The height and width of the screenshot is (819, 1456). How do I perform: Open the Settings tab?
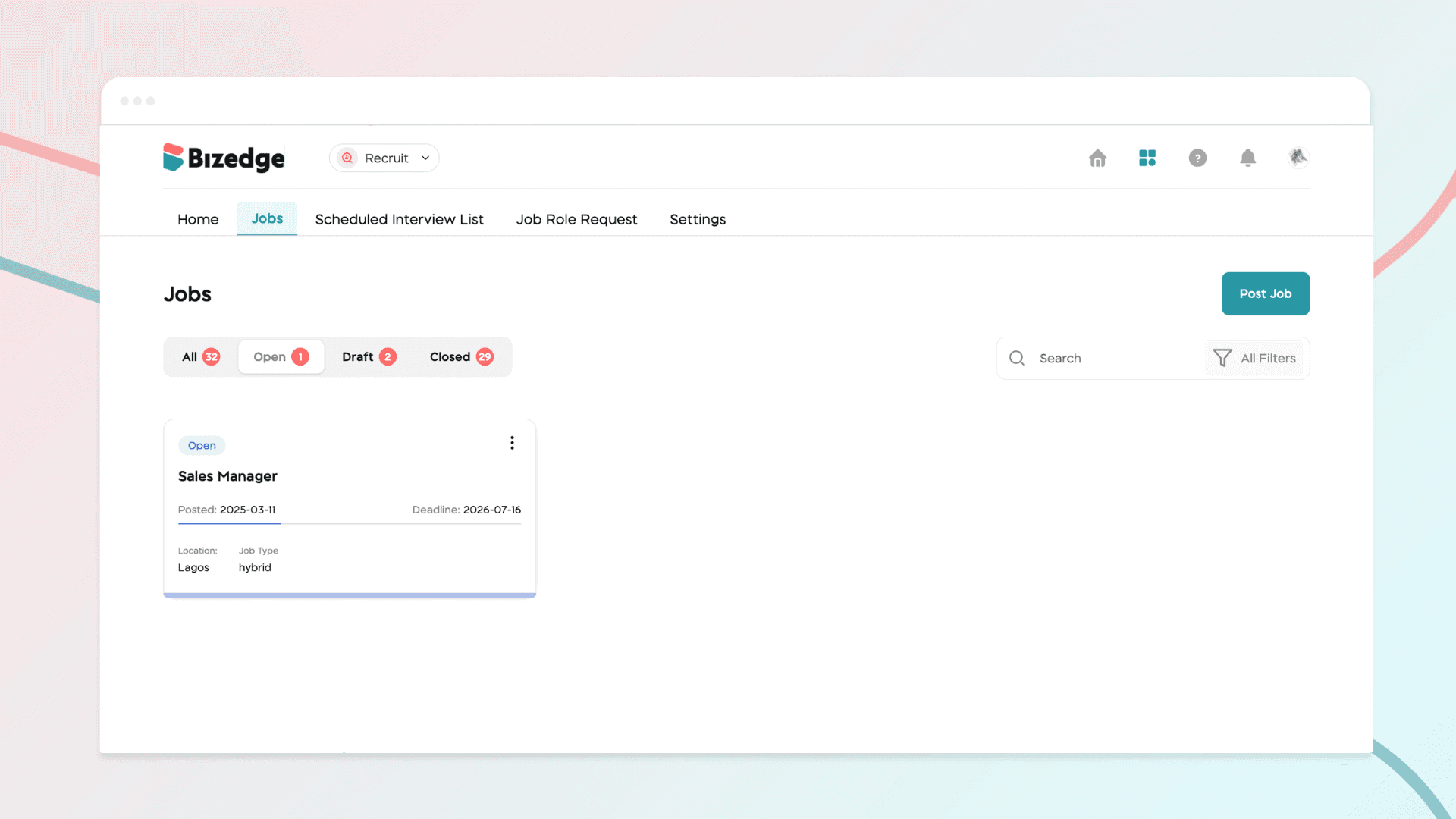(698, 219)
